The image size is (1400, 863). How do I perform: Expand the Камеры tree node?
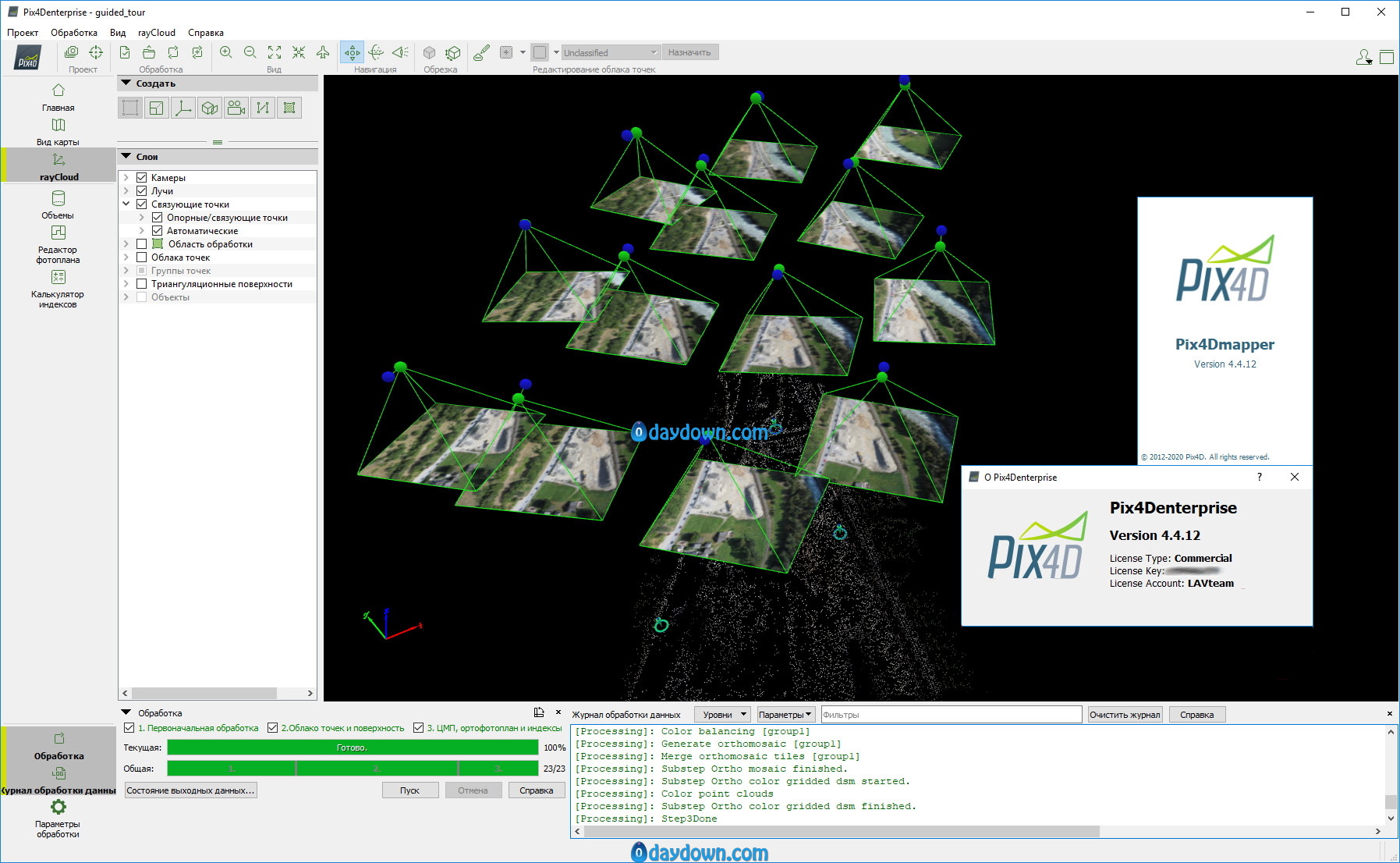pyautogui.click(x=126, y=178)
